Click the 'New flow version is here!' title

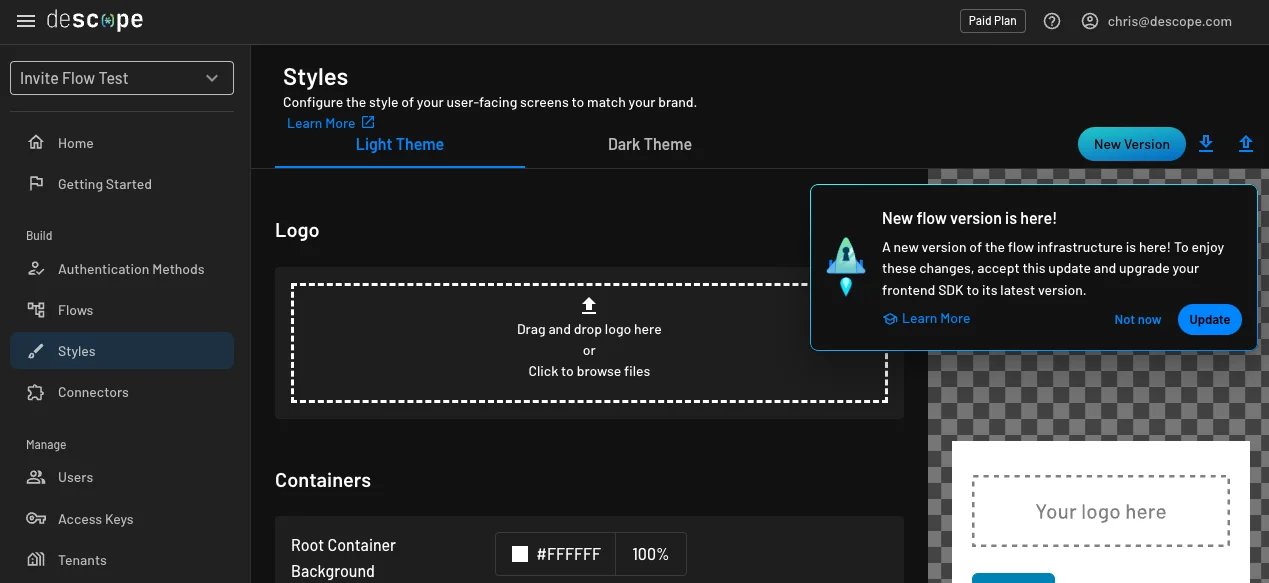tap(969, 218)
